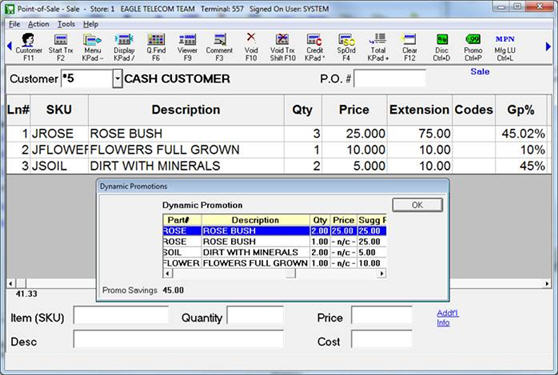Click the 45.02% Gp% cell

click(521, 134)
